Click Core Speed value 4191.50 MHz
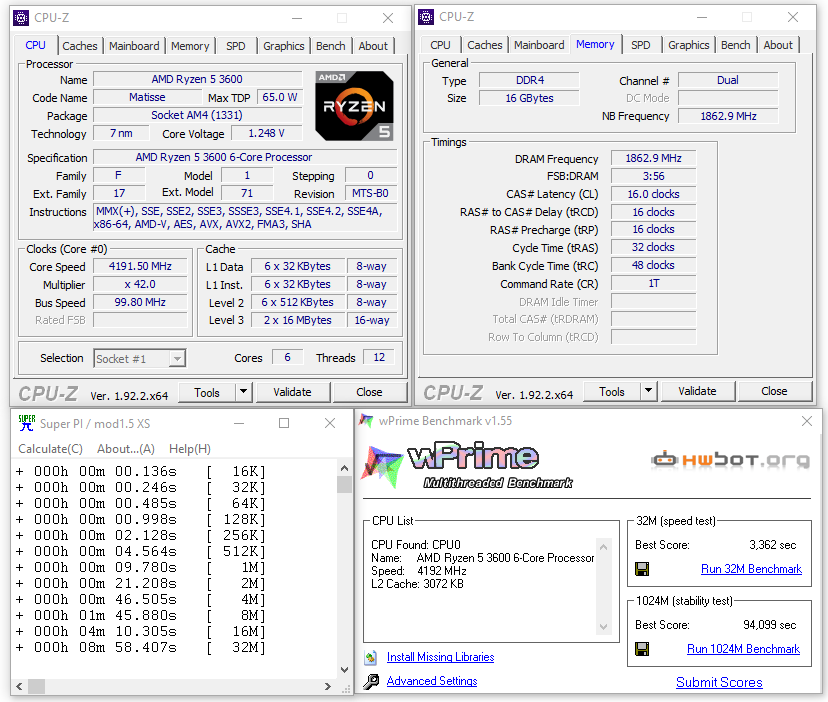The width and height of the screenshot is (828, 702). [140, 266]
